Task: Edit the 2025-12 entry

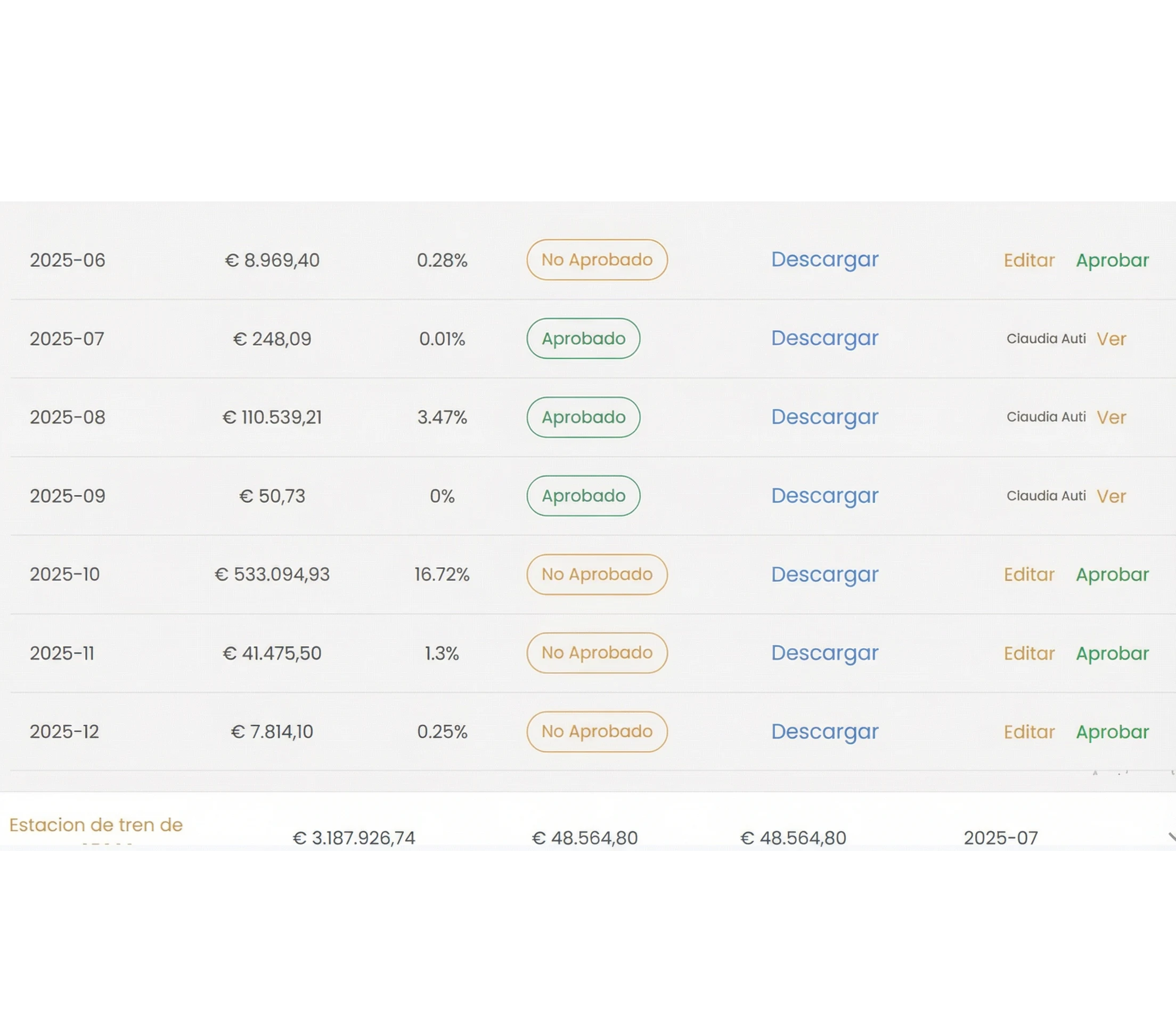Action: click(1029, 733)
